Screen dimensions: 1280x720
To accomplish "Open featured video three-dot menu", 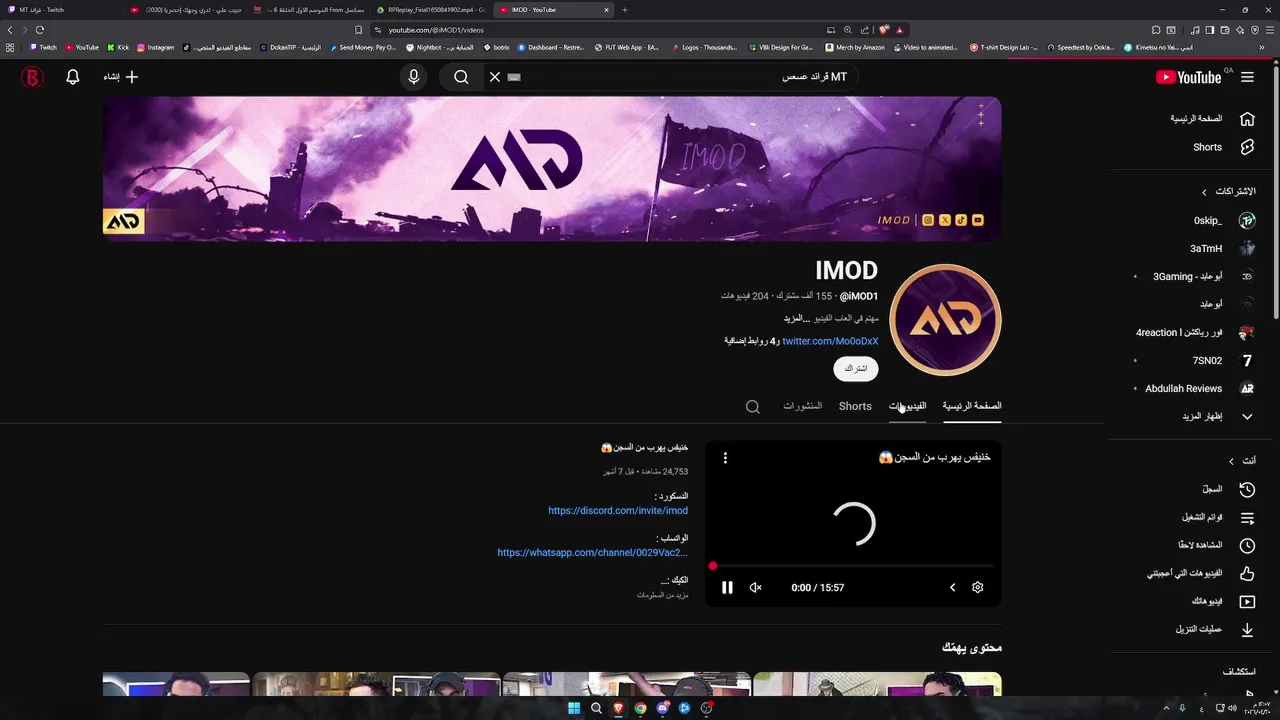I will pyautogui.click(x=725, y=458).
